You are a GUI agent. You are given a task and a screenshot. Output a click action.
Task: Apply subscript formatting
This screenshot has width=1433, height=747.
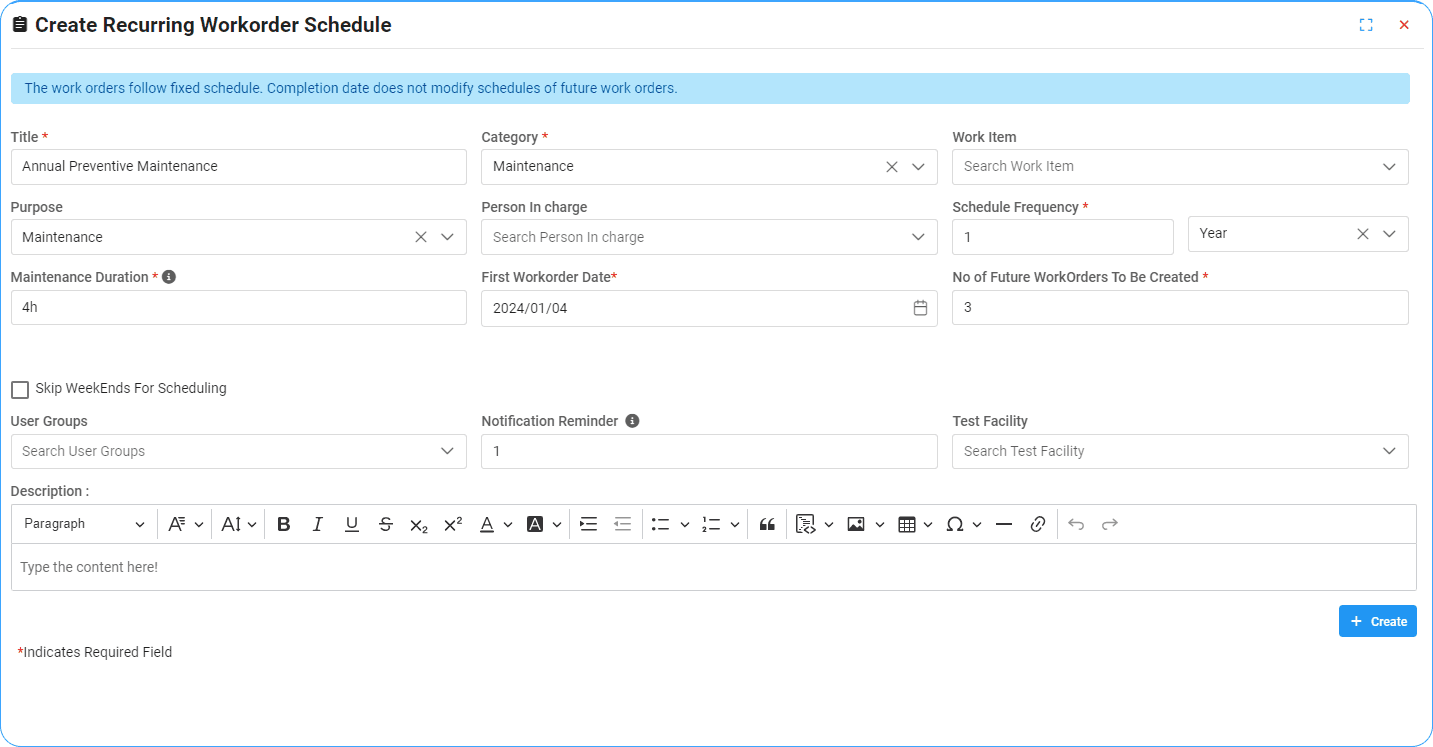(x=419, y=524)
